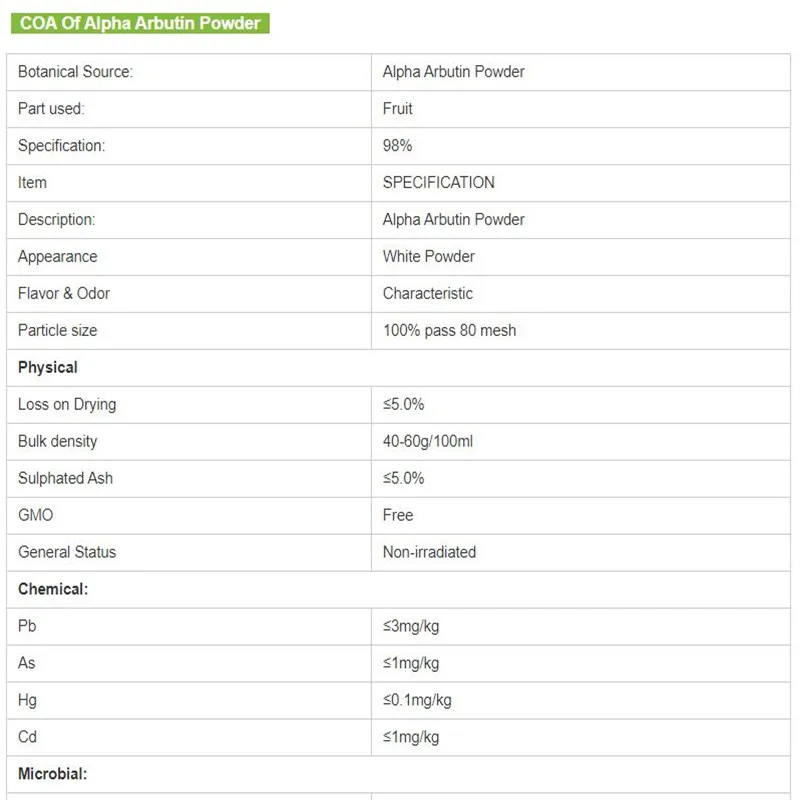Click the GMO Free value
This screenshot has width=800, height=800.
click(398, 516)
